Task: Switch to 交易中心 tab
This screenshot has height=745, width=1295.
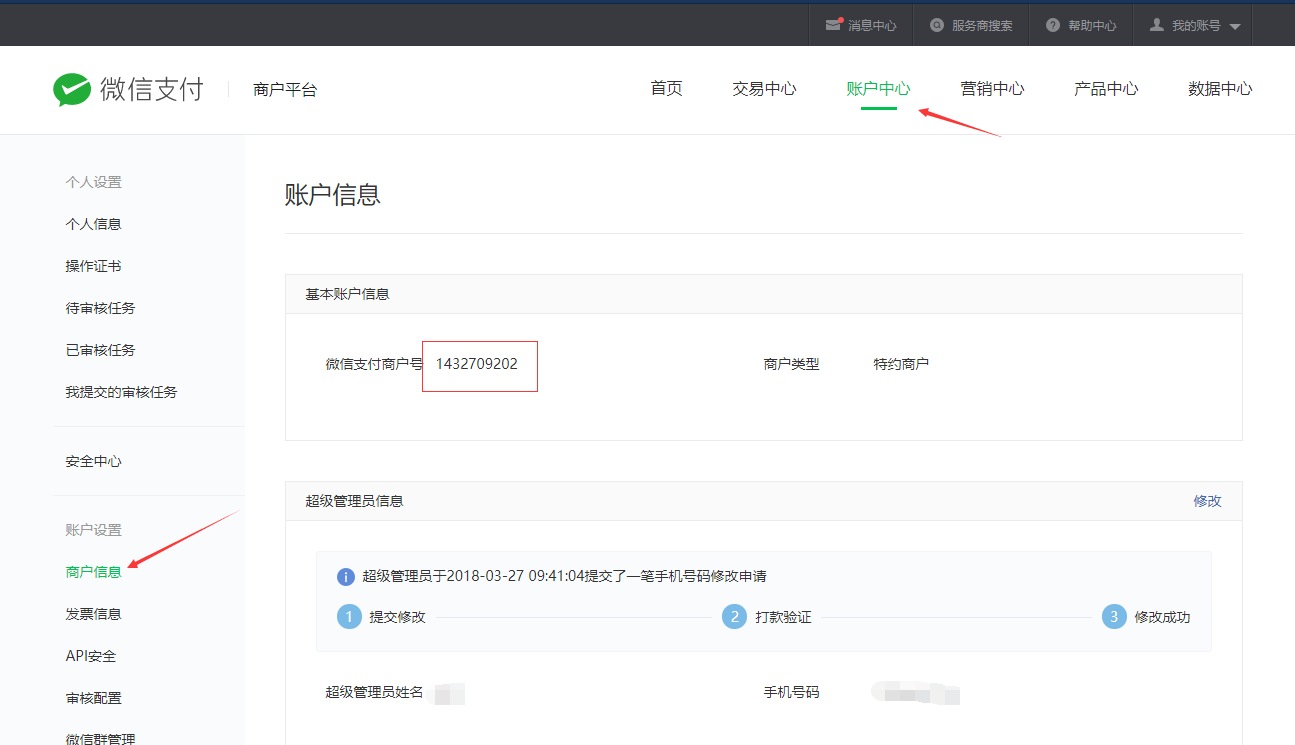Action: (764, 89)
